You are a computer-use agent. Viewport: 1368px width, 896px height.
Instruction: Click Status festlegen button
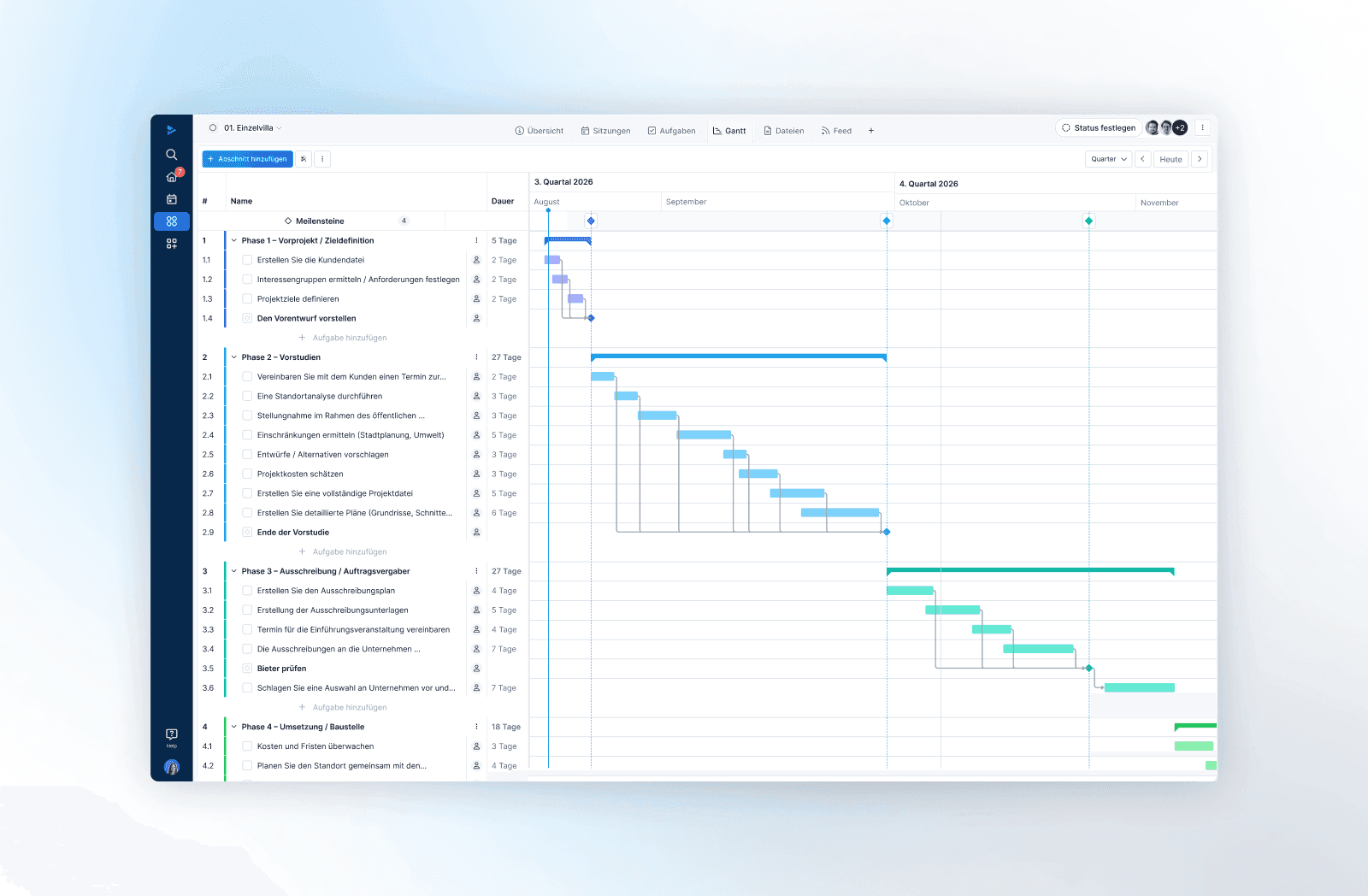click(1099, 127)
